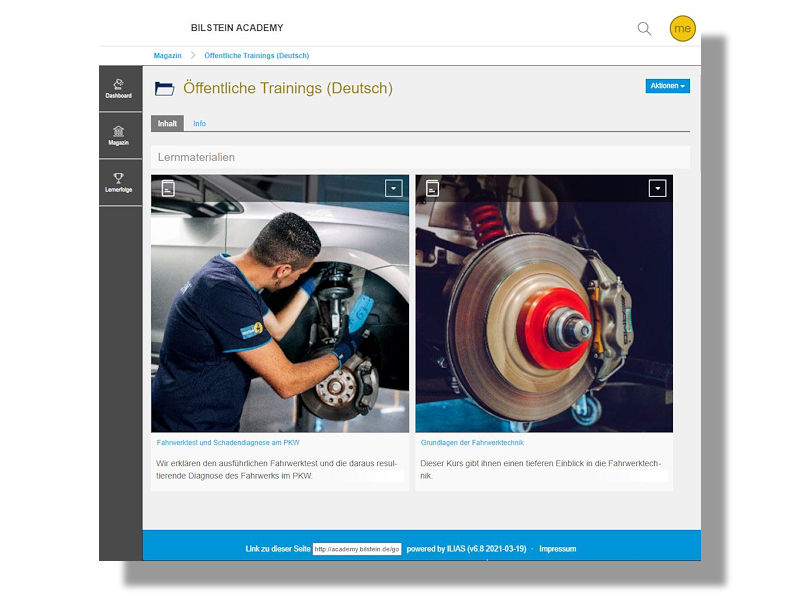The height and width of the screenshot is (600, 800).
Task: Expand the Aktionen dropdown
Action: click(x=667, y=86)
